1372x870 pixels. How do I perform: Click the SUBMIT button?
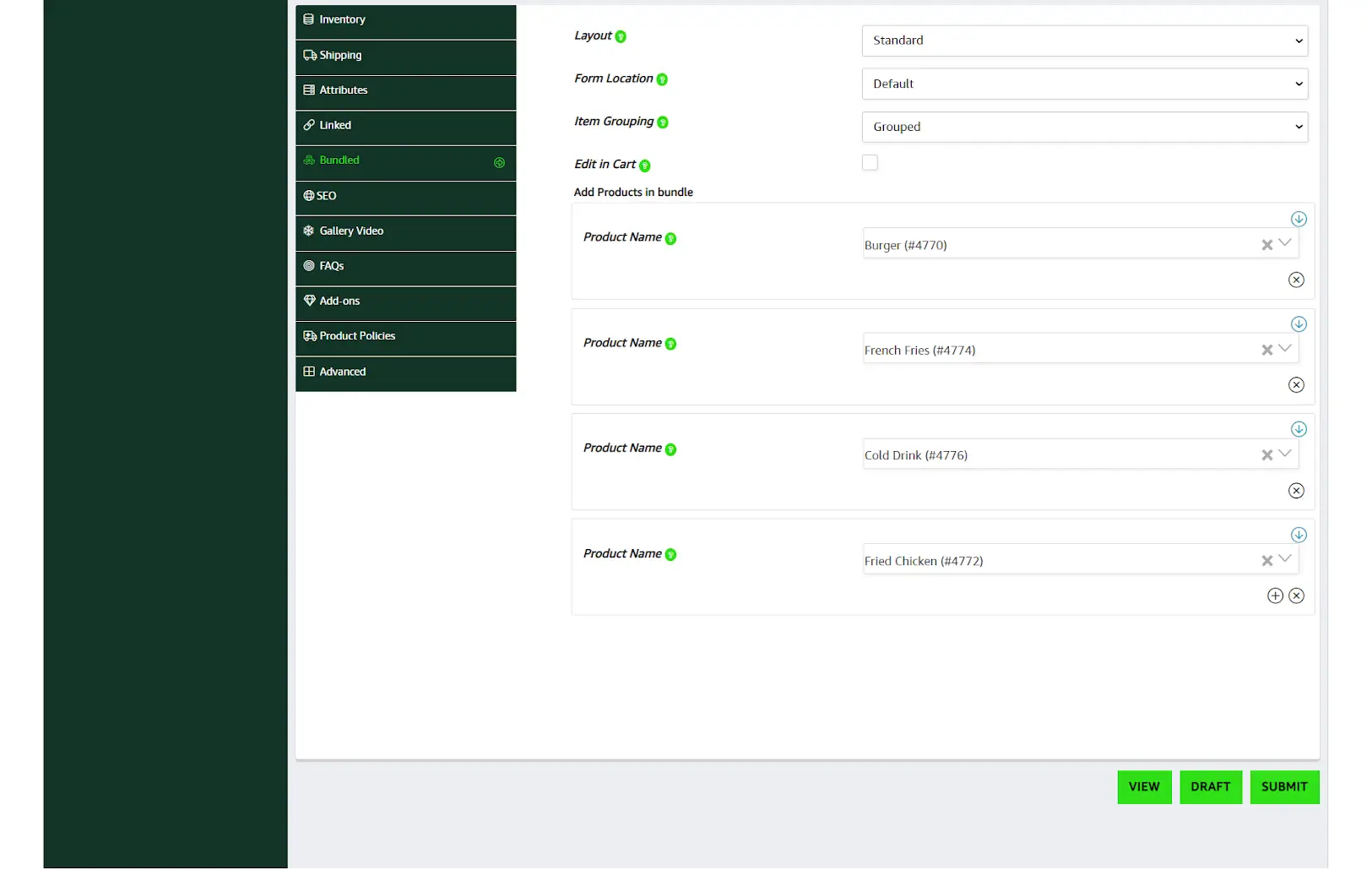(x=1284, y=787)
